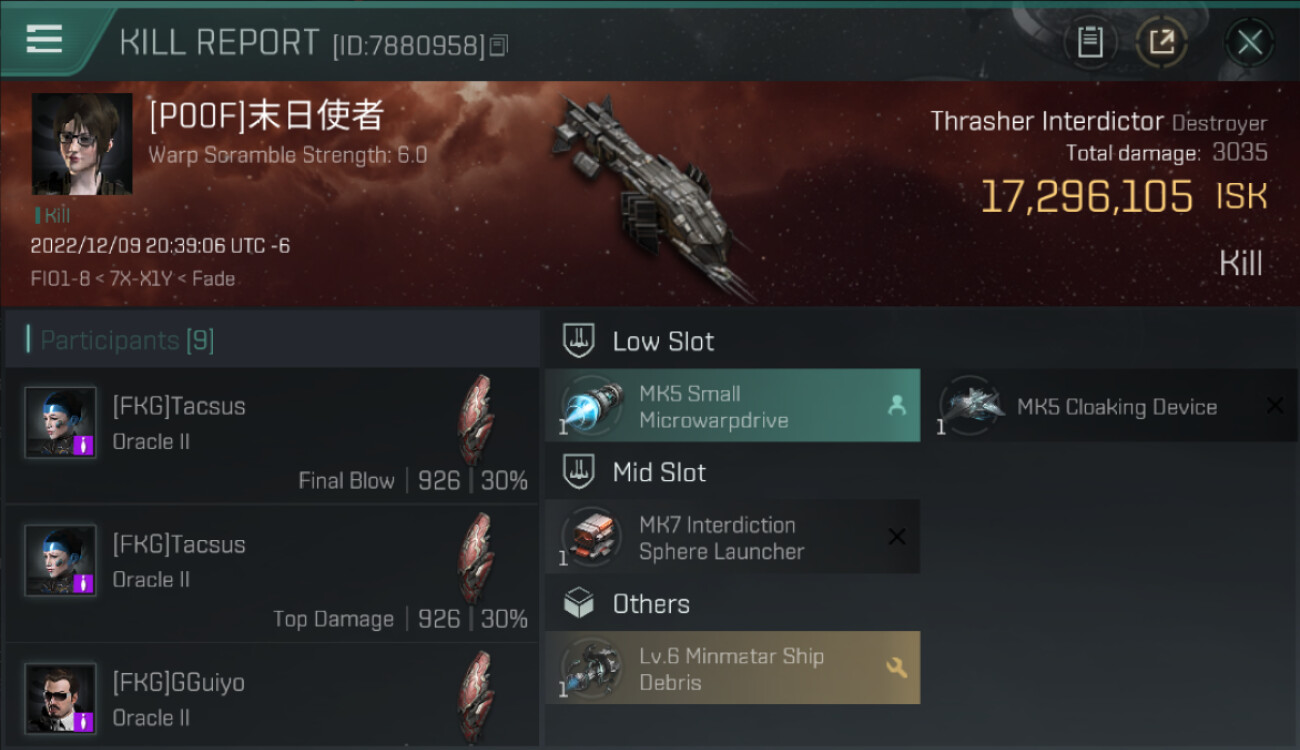1300x750 pixels.
Task: Copy the kill report ID icon
Action: tap(498, 45)
